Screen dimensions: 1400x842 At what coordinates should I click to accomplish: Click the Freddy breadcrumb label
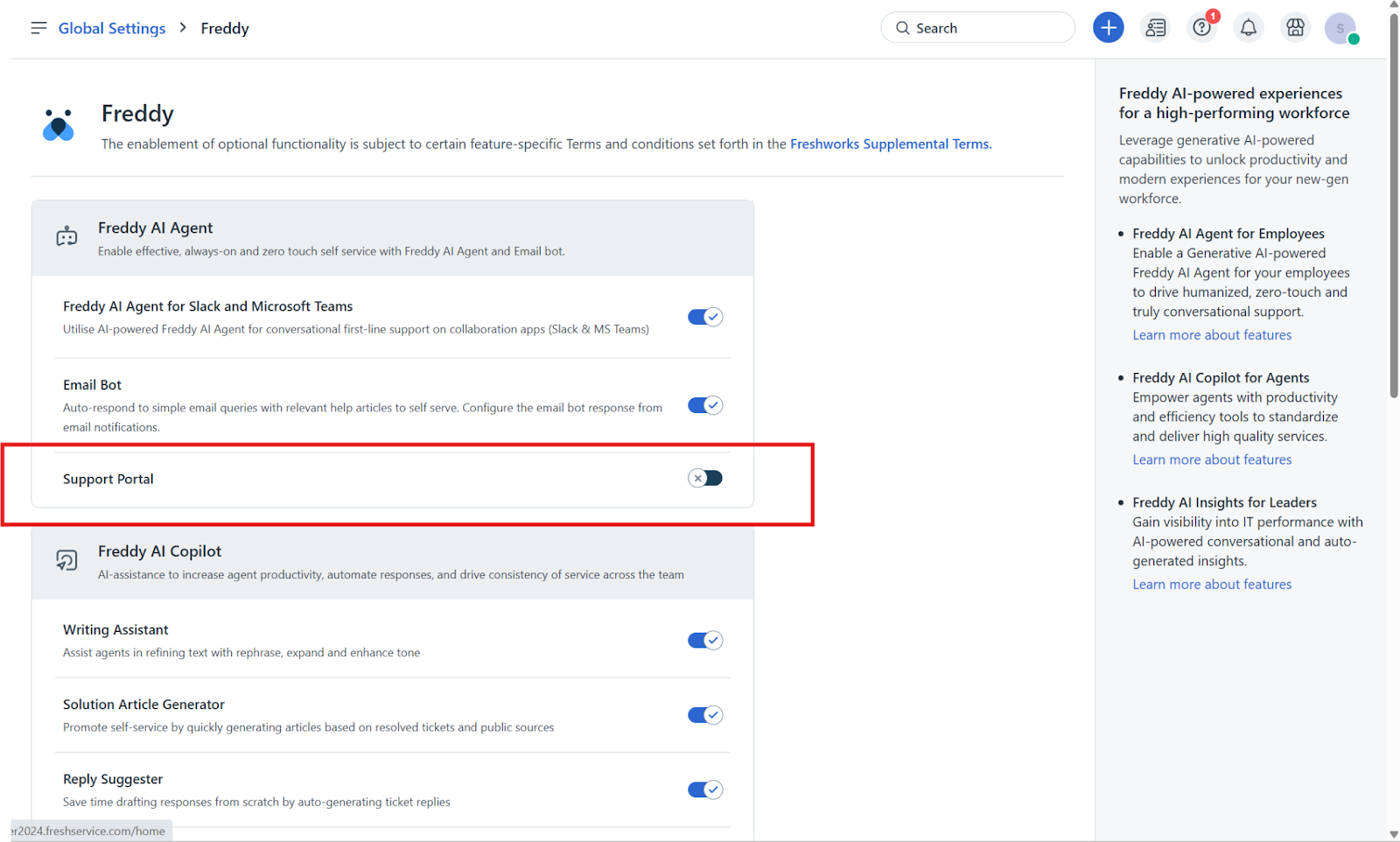pos(225,28)
